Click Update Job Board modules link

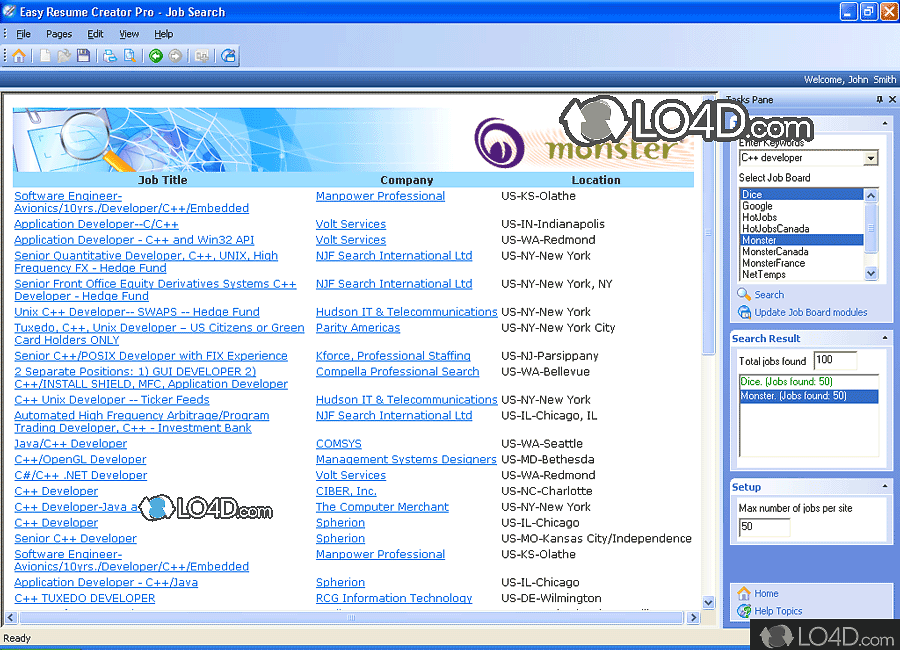coord(810,312)
